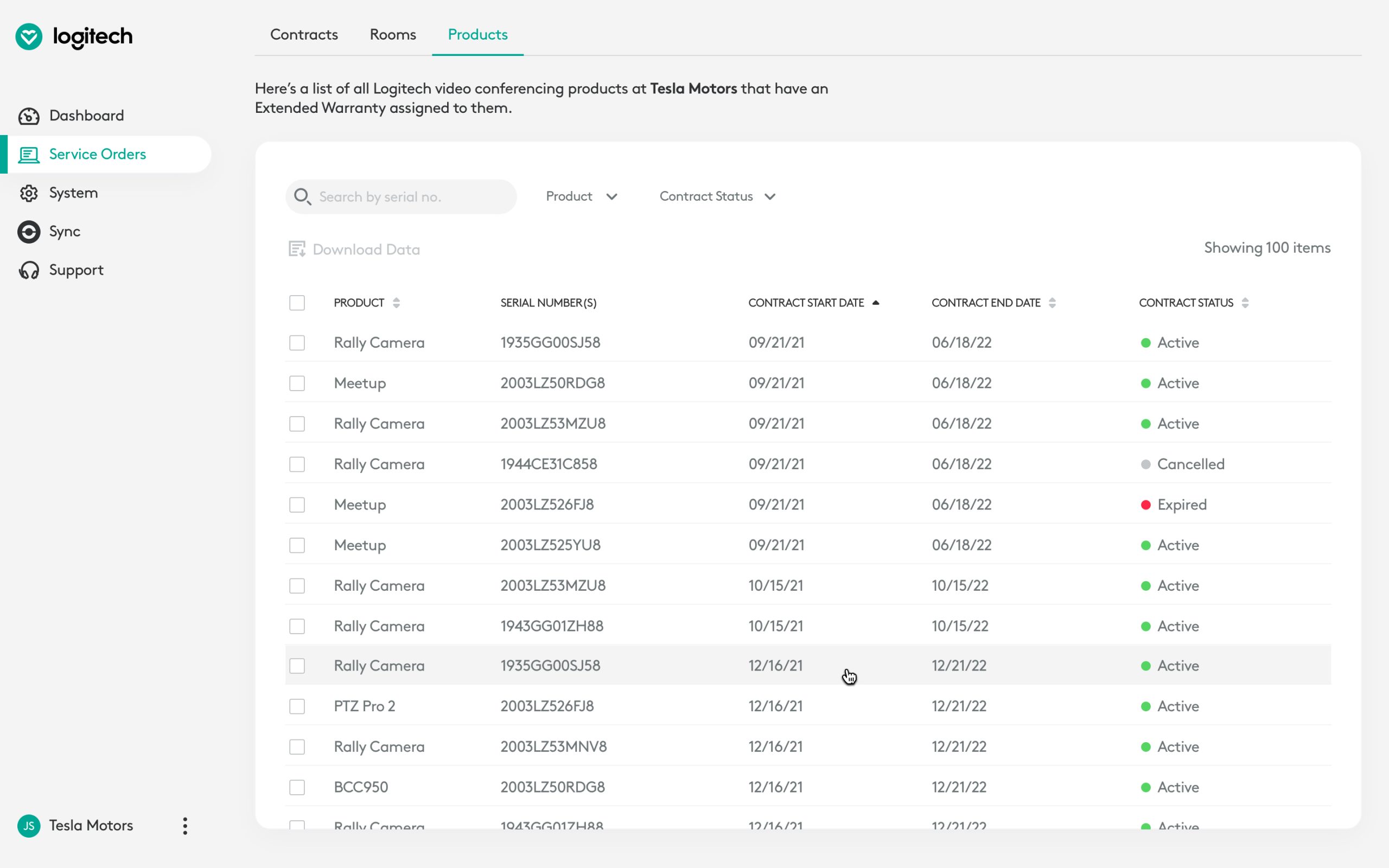The height and width of the screenshot is (868, 1389).
Task: Open the Contract Status filter dropdown
Action: click(x=717, y=196)
